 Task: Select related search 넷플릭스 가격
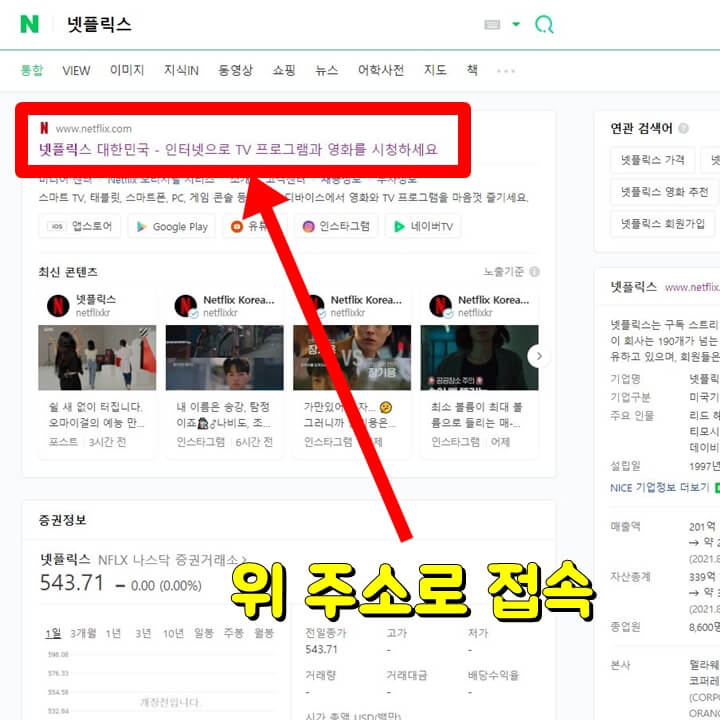click(x=652, y=160)
